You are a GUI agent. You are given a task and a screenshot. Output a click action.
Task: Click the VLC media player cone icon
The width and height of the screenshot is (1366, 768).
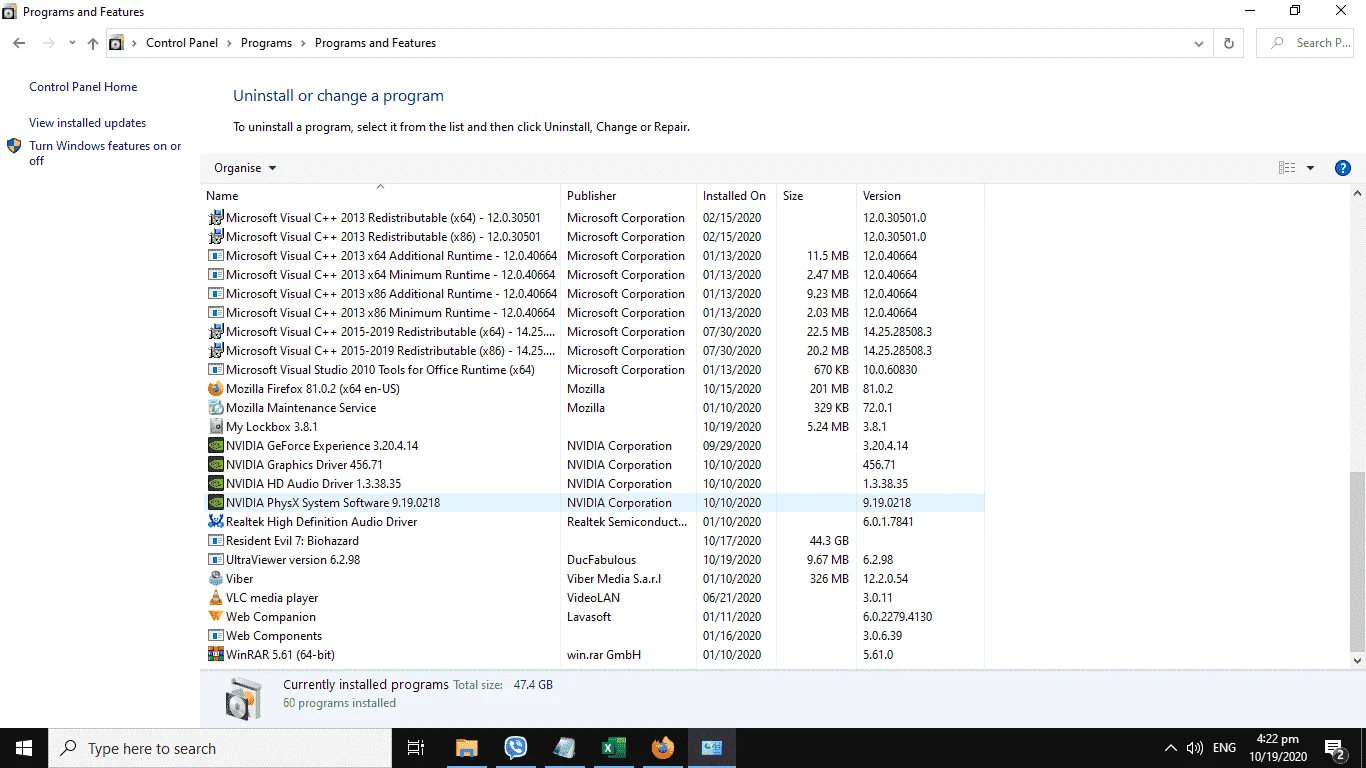coord(215,598)
